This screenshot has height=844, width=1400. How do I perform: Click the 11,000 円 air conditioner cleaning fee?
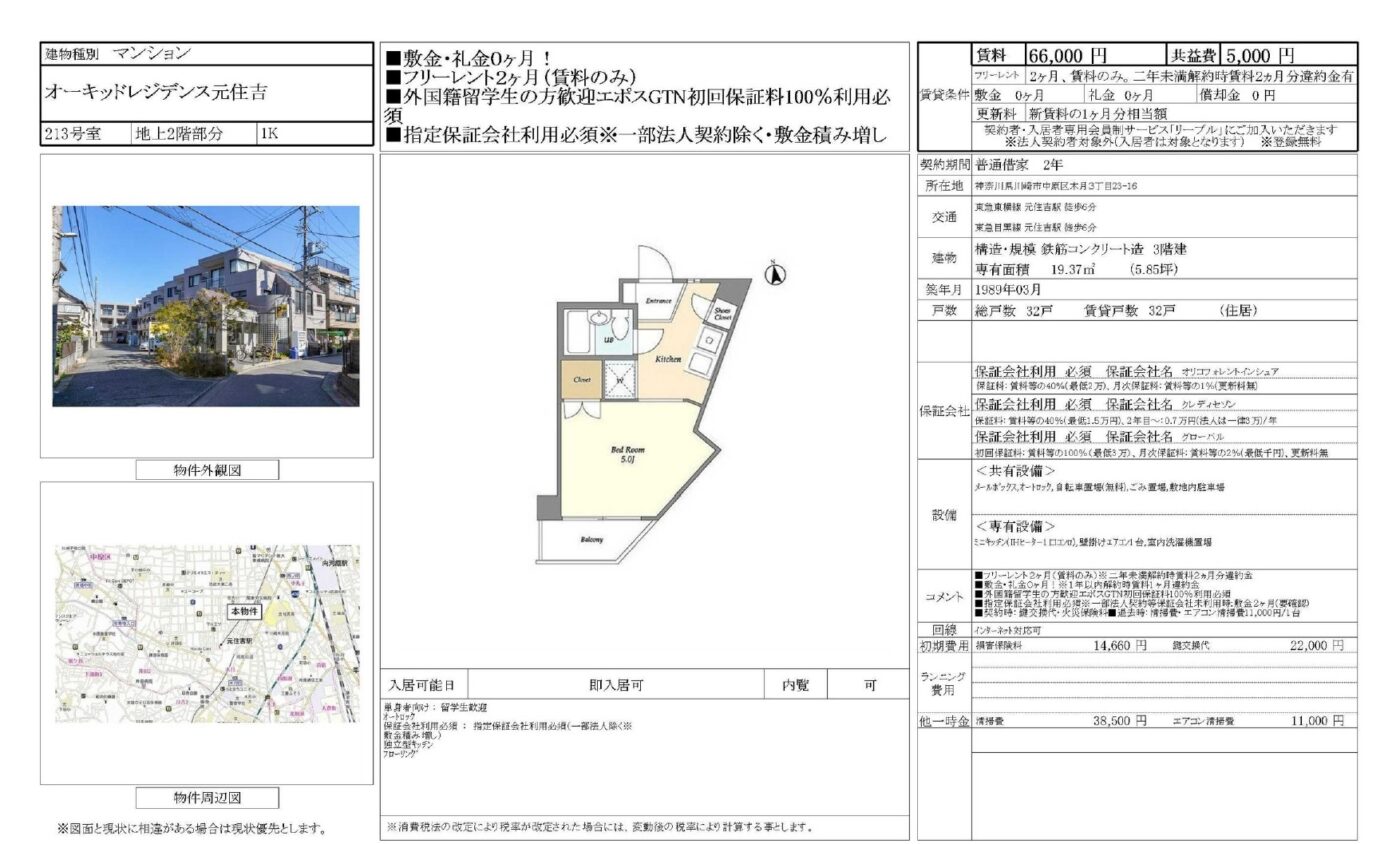click(x=1318, y=720)
